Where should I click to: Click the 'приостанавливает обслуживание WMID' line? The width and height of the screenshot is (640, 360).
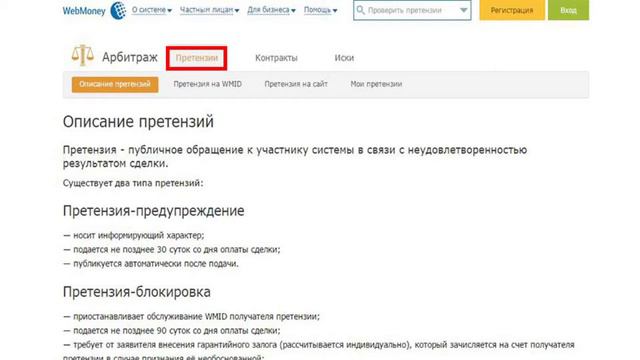pos(191,316)
